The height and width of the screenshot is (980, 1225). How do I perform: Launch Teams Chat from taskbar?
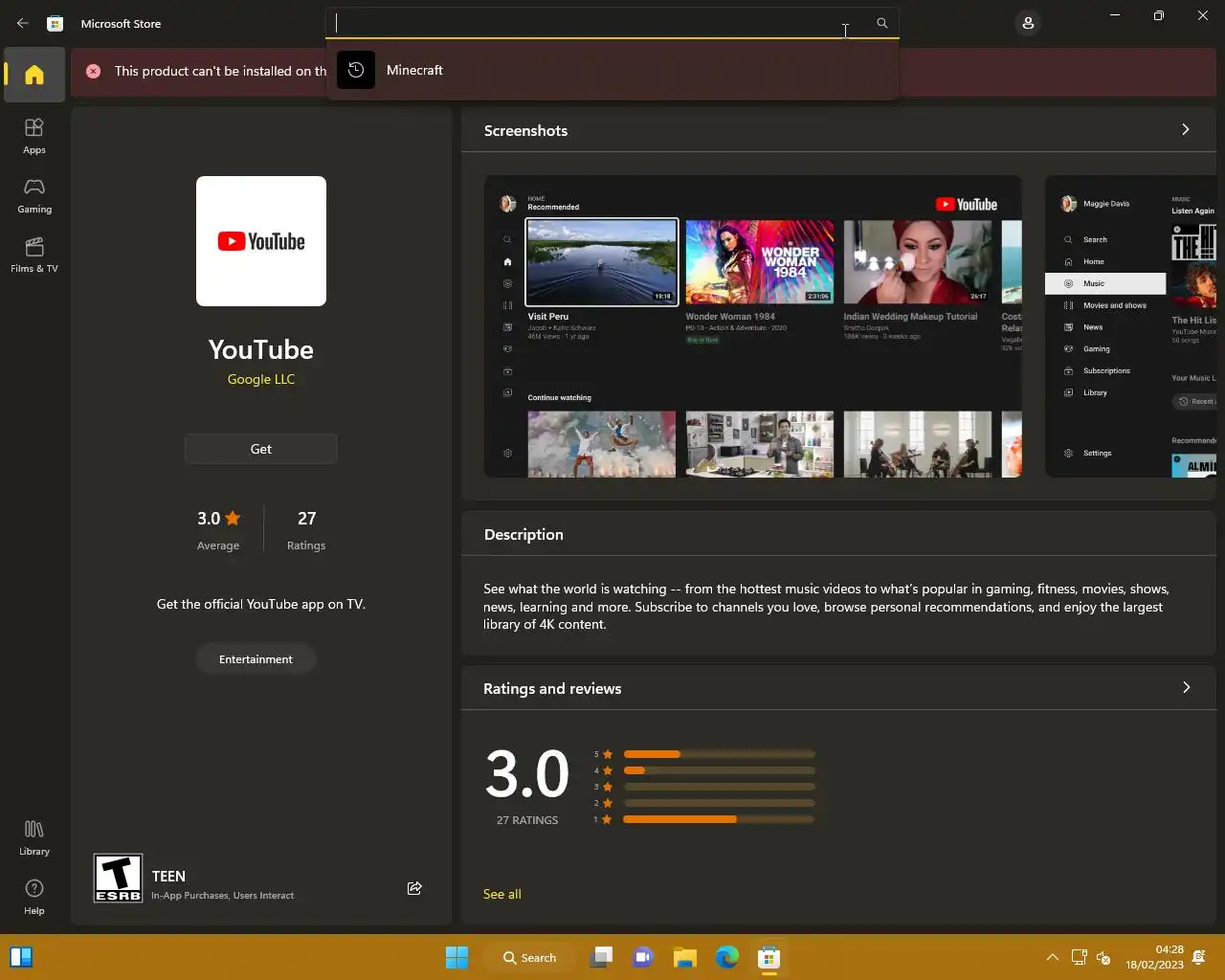(643, 957)
